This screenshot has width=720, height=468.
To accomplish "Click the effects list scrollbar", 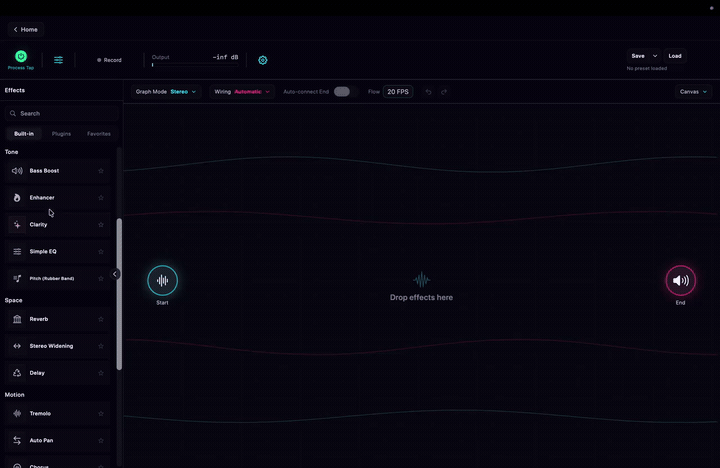I will pos(119,294).
